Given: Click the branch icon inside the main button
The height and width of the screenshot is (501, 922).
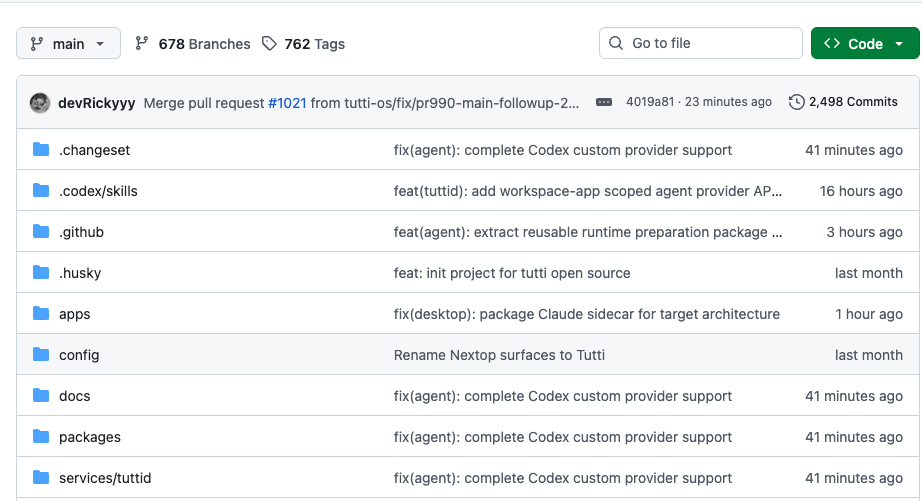Looking at the screenshot, I should click(x=36, y=44).
